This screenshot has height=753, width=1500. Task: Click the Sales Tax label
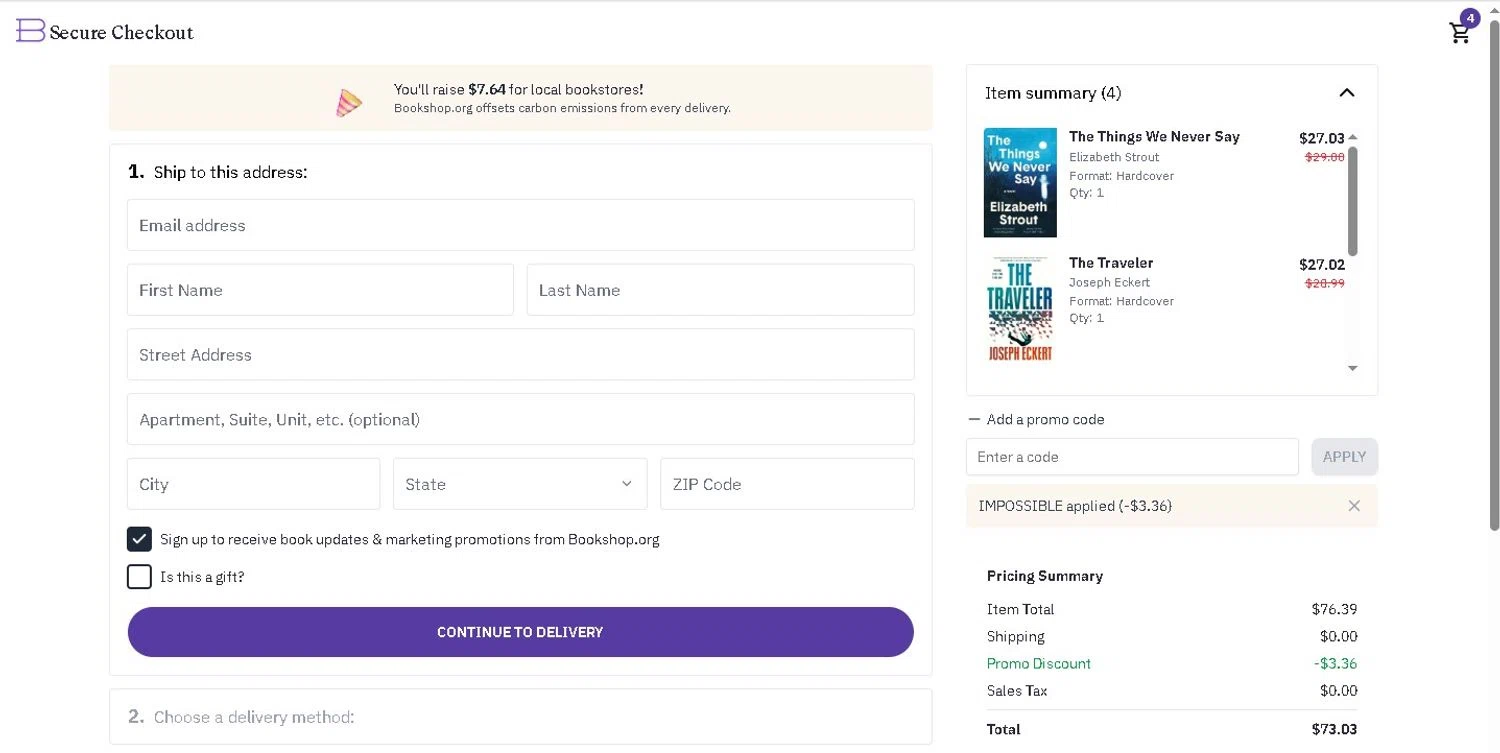1017,691
